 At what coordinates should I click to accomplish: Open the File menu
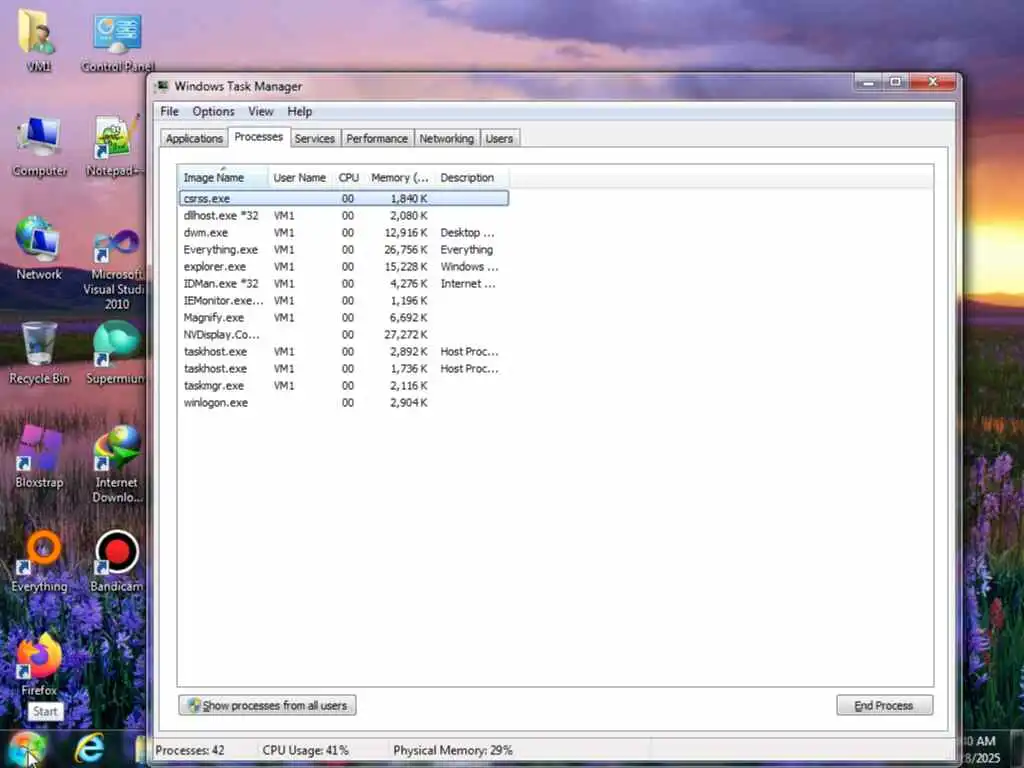[x=169, y=112]
